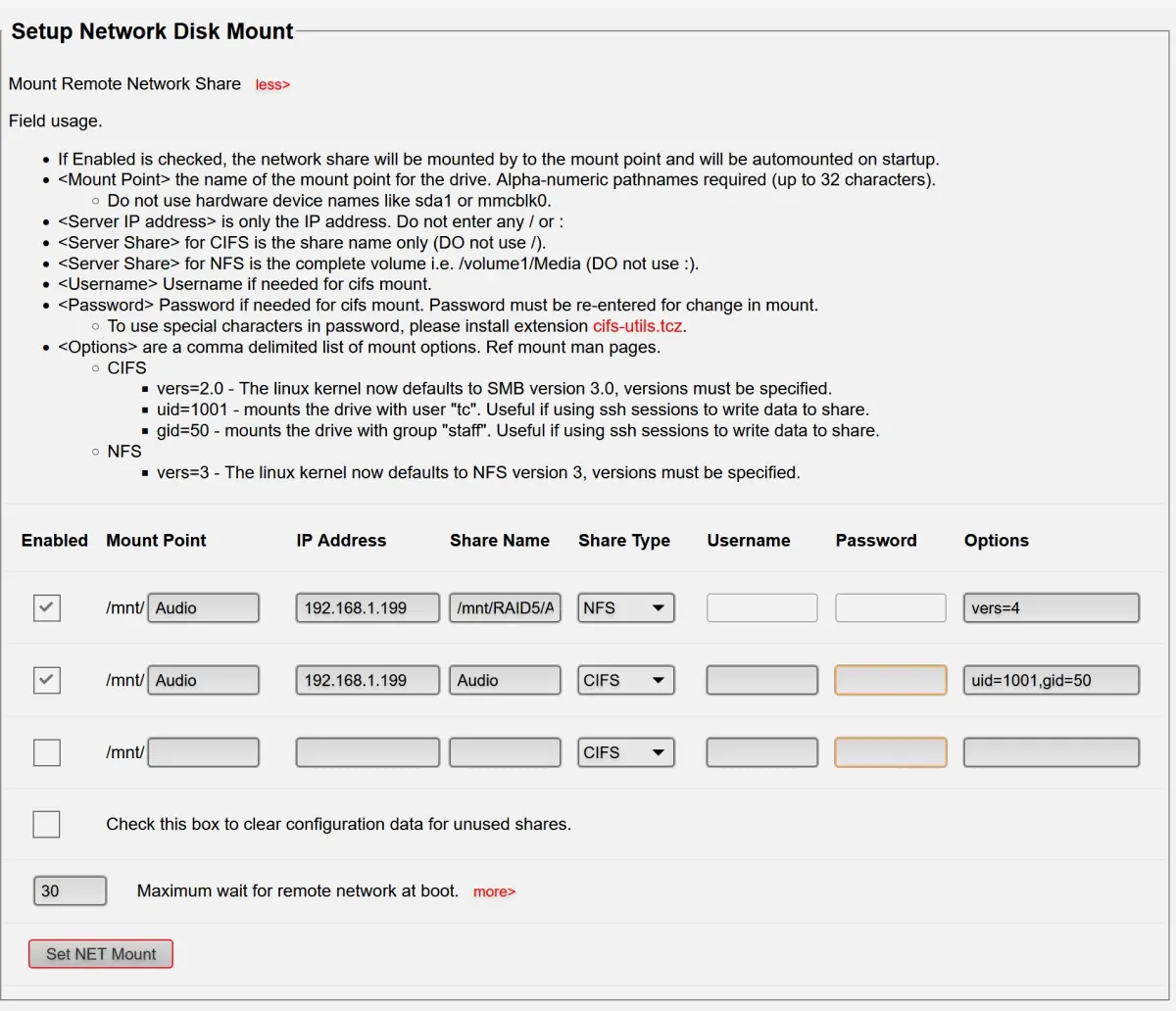Click empty options field in third row
The image size is (1176, 1011).
[x=1052, y=752]
